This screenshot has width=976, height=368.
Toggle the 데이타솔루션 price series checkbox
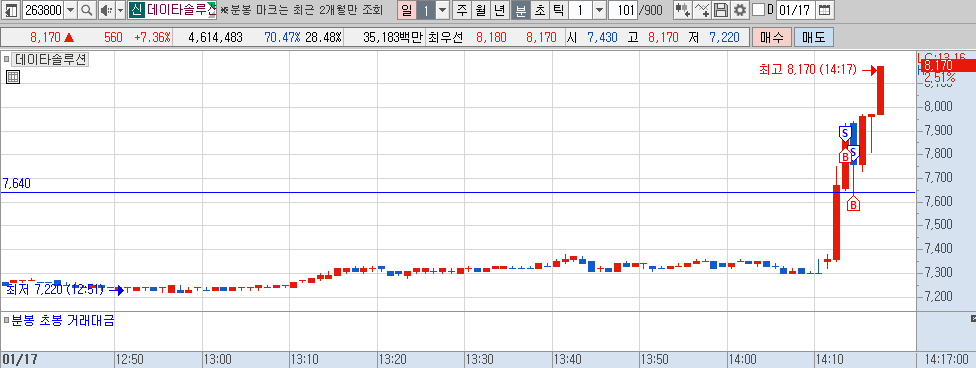(x=7, y=60)
